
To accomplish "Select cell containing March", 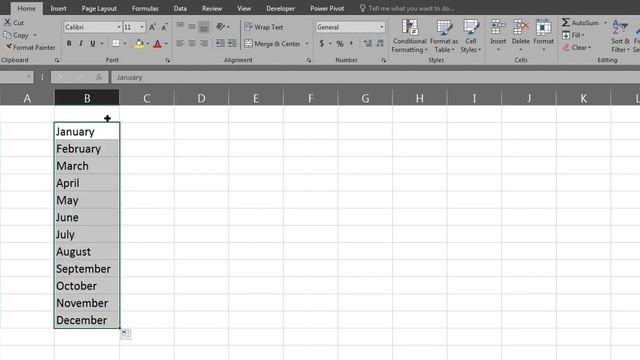I will pos(87,166).
